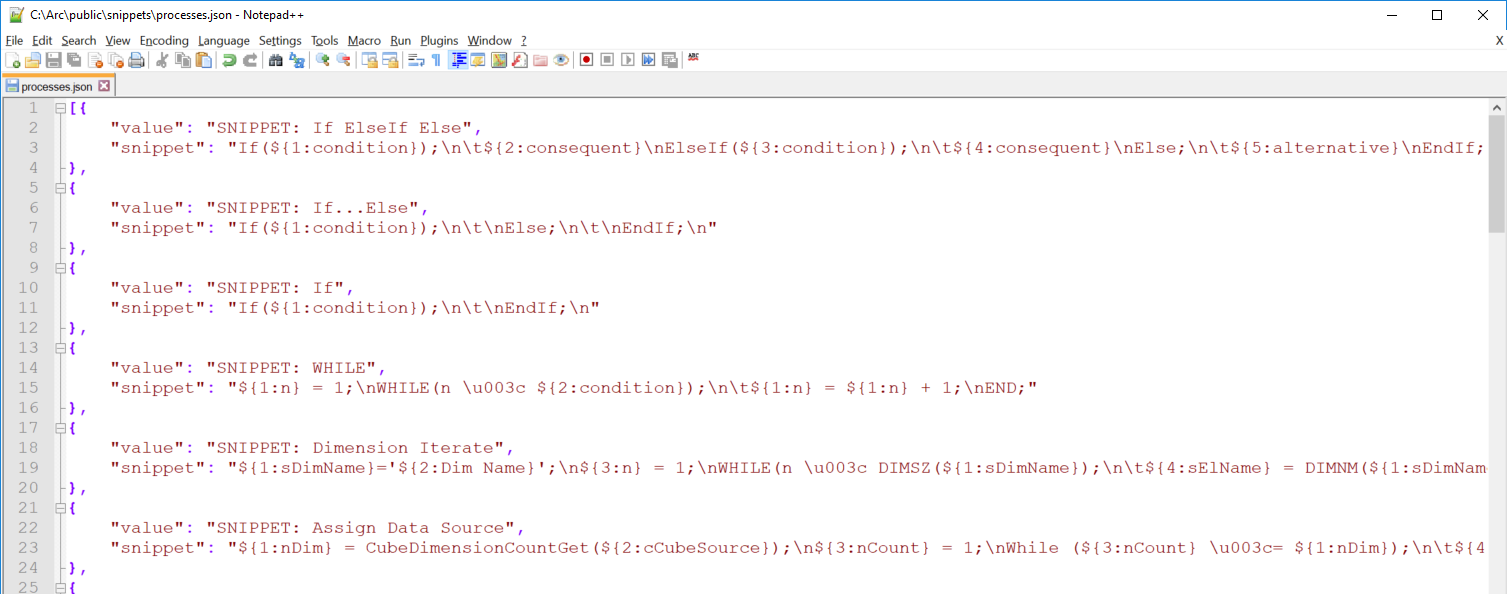This screenshot has height=594, width=1507.
Task: Toggle word wrap in the toolbar
Action: pyautogui.click(x=415, y=60)
